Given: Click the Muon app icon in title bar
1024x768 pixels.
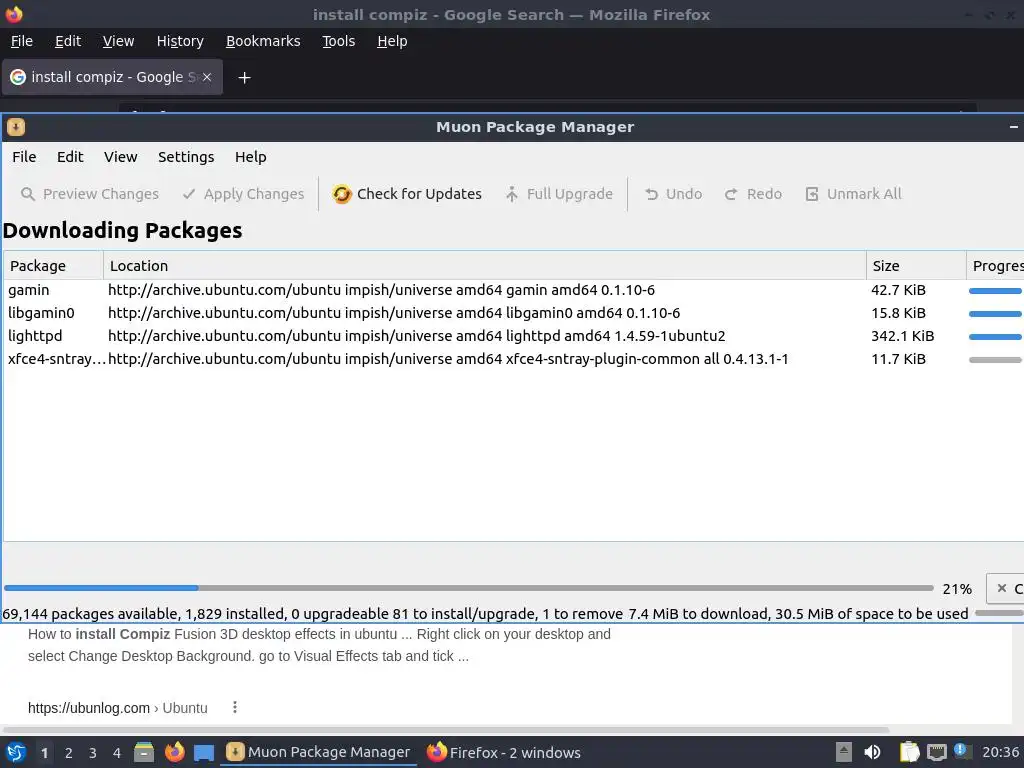Looking at the screenshot, I should pyautogui.click(x=16, y=127).
